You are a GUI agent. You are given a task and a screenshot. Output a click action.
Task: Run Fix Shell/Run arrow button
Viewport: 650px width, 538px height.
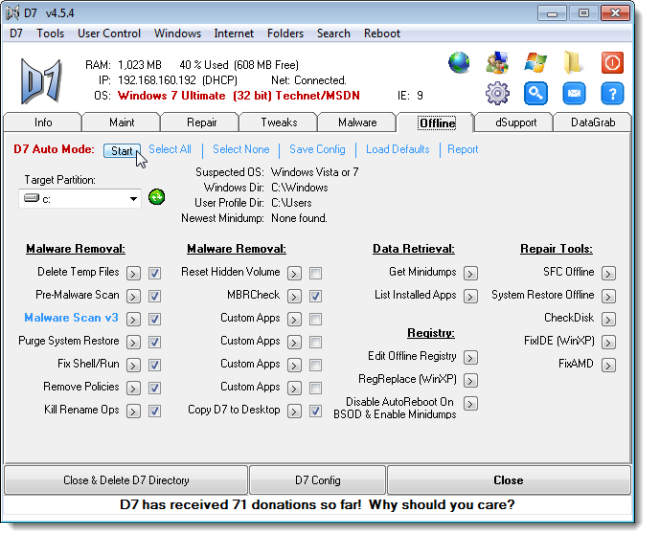click(133, 365)
